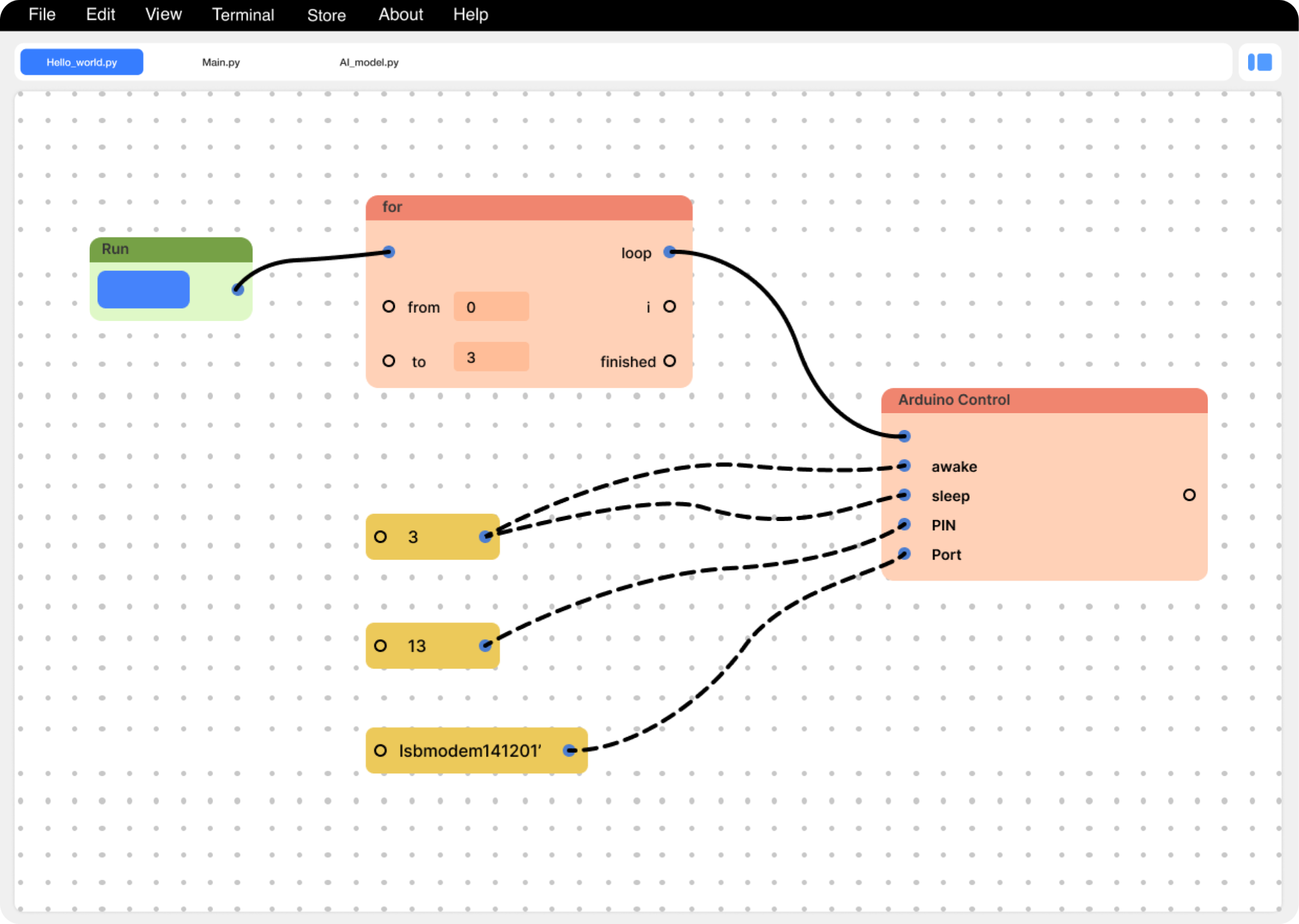Viewport: 1299px width, 924px height.
Task: Open the View menu
Action: (x=163, y=14)
